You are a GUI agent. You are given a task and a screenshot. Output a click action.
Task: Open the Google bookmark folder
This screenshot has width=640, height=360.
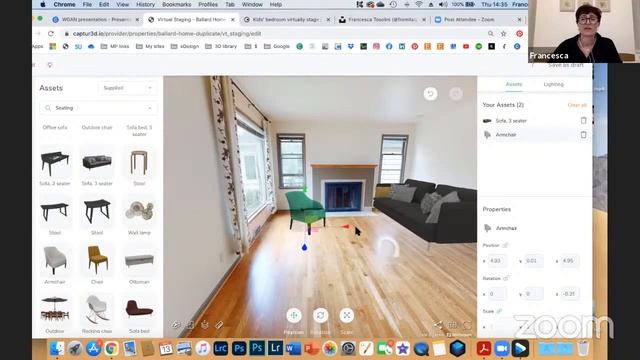[x=277, y=47]
